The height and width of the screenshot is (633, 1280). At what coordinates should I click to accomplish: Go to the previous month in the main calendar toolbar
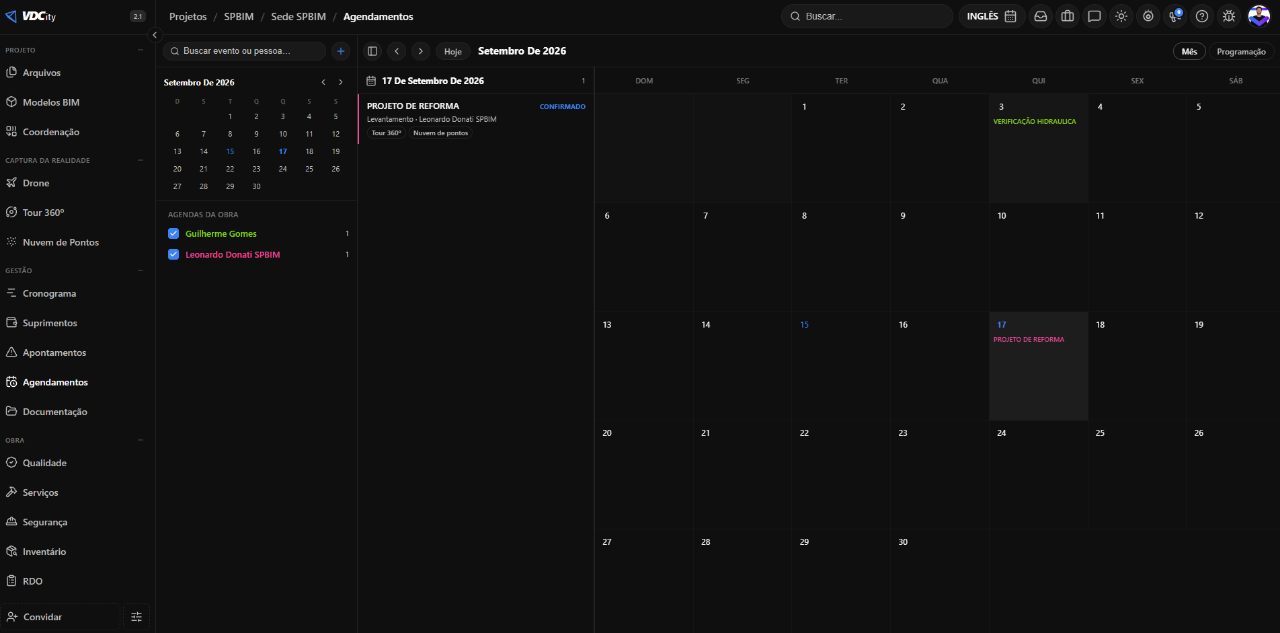point(397,51)
